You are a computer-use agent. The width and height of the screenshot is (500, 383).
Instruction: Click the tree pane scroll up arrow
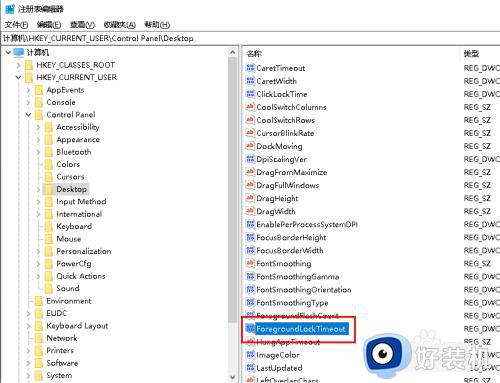pyautogui.click(x=233, y=52)
